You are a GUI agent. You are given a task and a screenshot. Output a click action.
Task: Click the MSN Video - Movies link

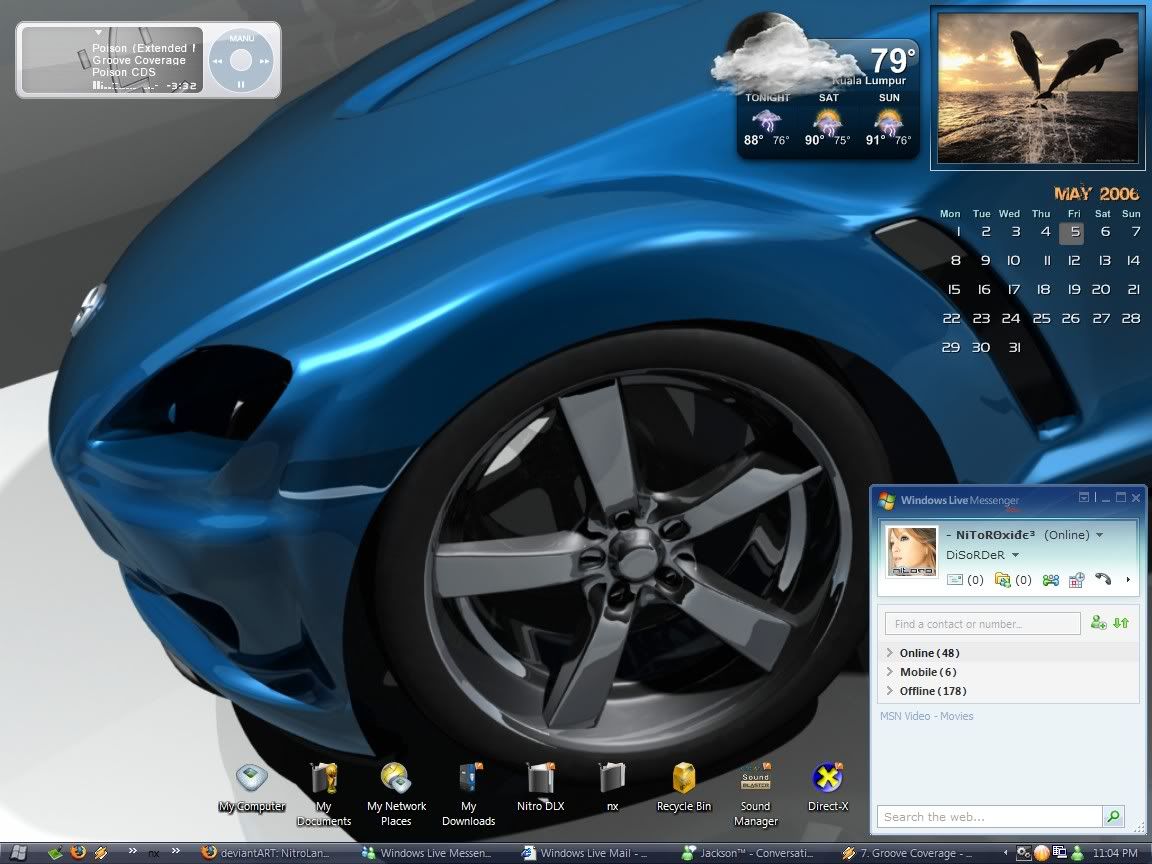(926, 716)
